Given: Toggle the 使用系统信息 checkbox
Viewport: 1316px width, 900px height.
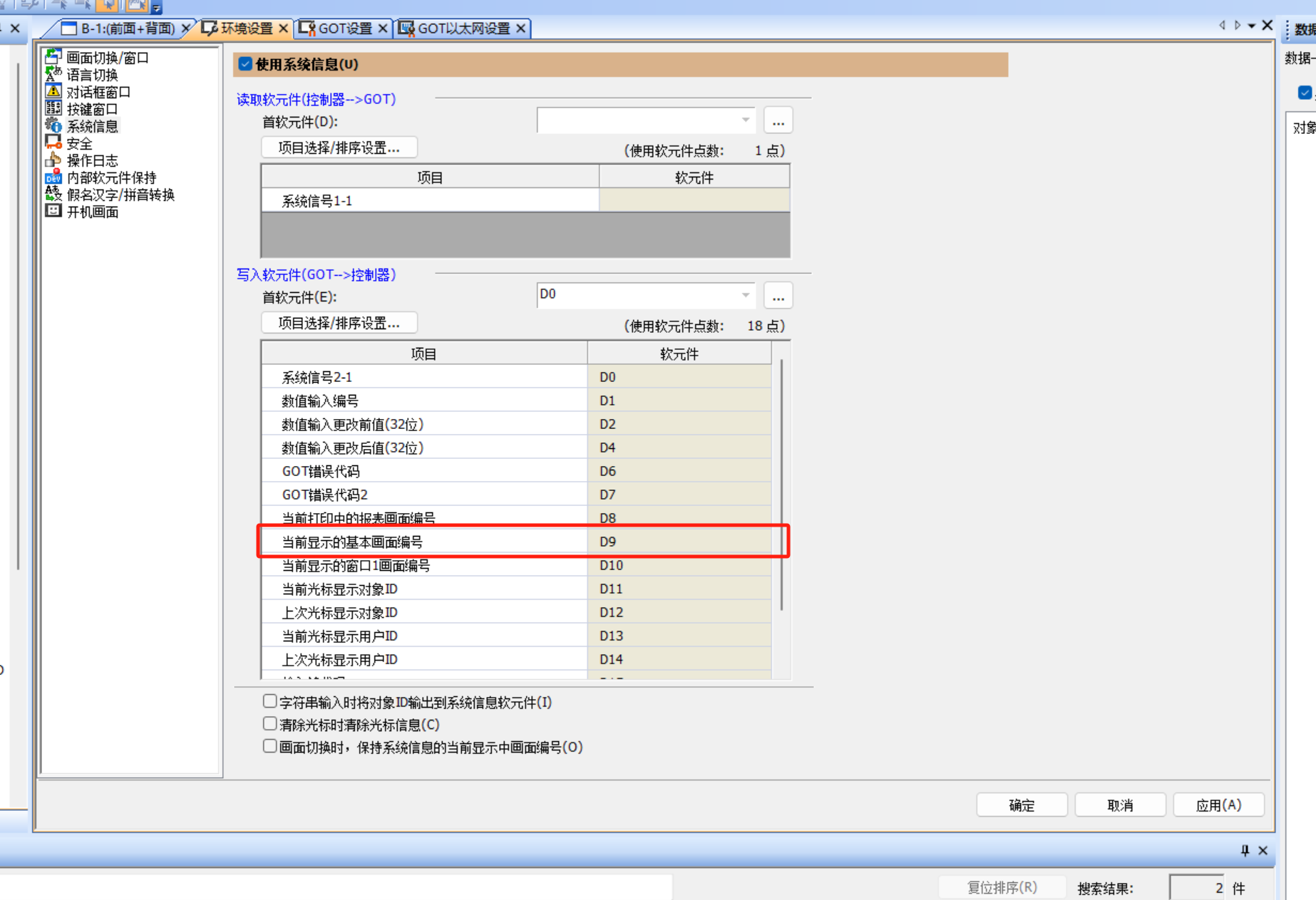Looking at the screenshot, I should [245, 64].
